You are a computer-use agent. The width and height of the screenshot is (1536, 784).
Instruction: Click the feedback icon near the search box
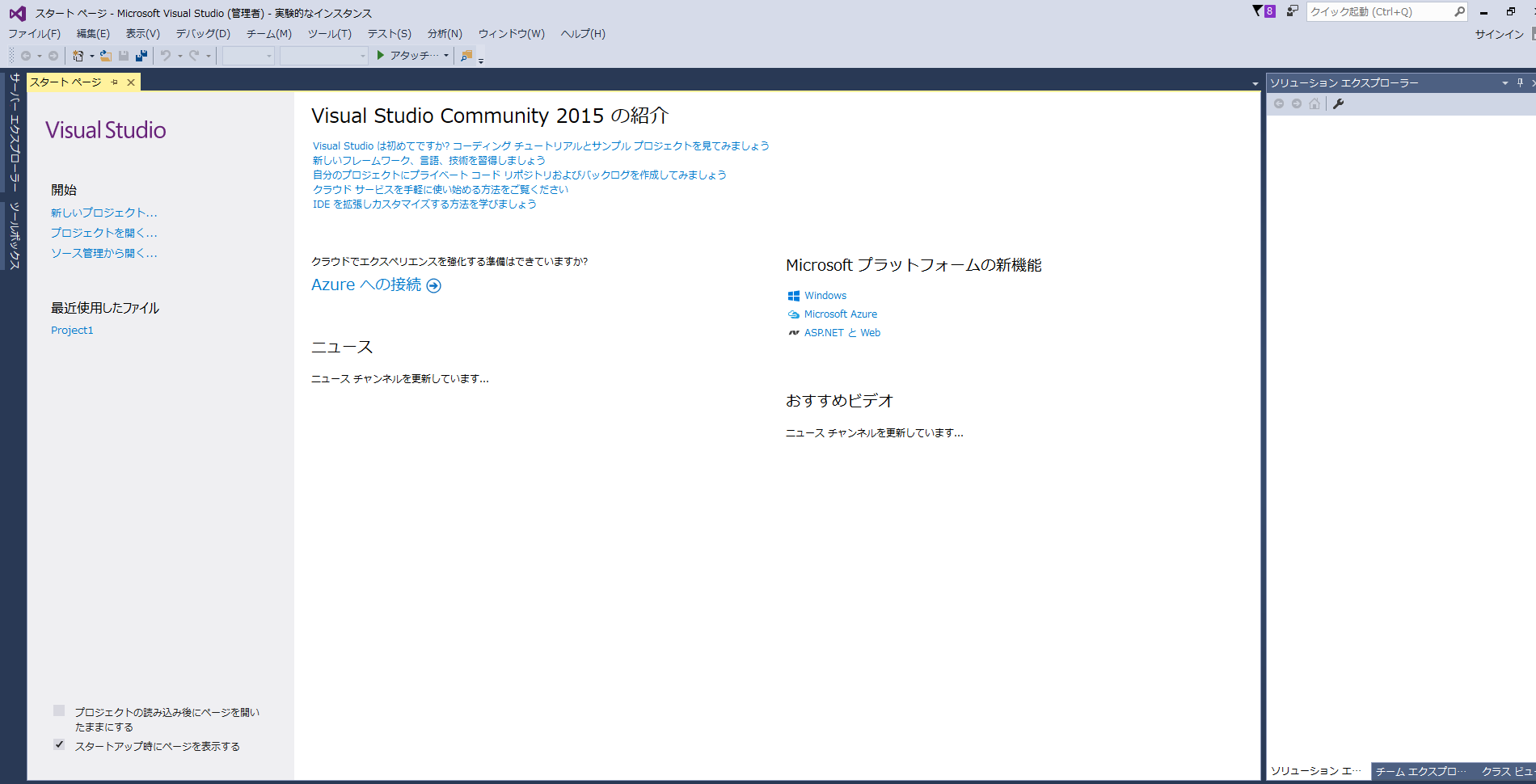1291,11
